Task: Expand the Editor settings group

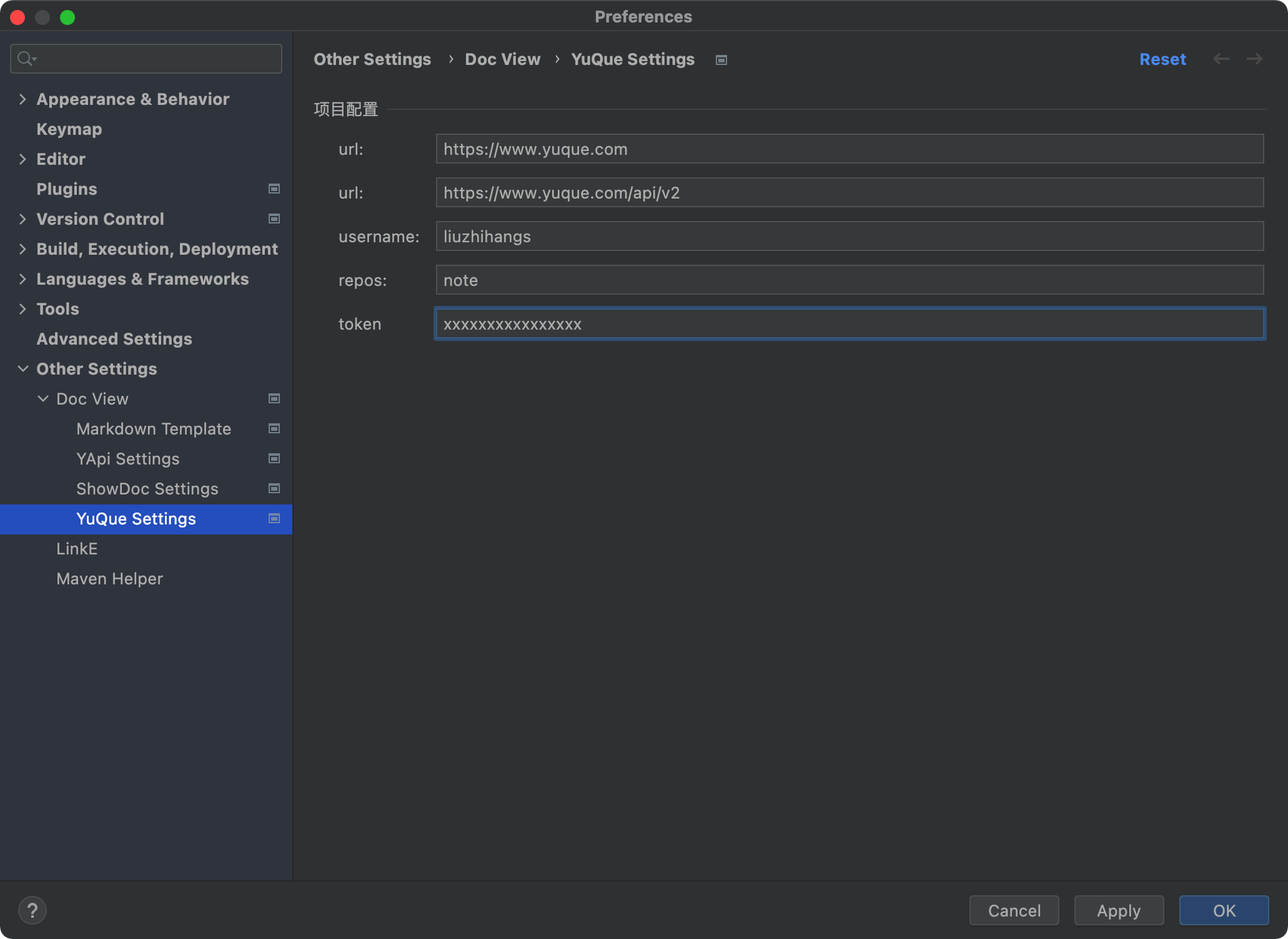Action: 22,159
